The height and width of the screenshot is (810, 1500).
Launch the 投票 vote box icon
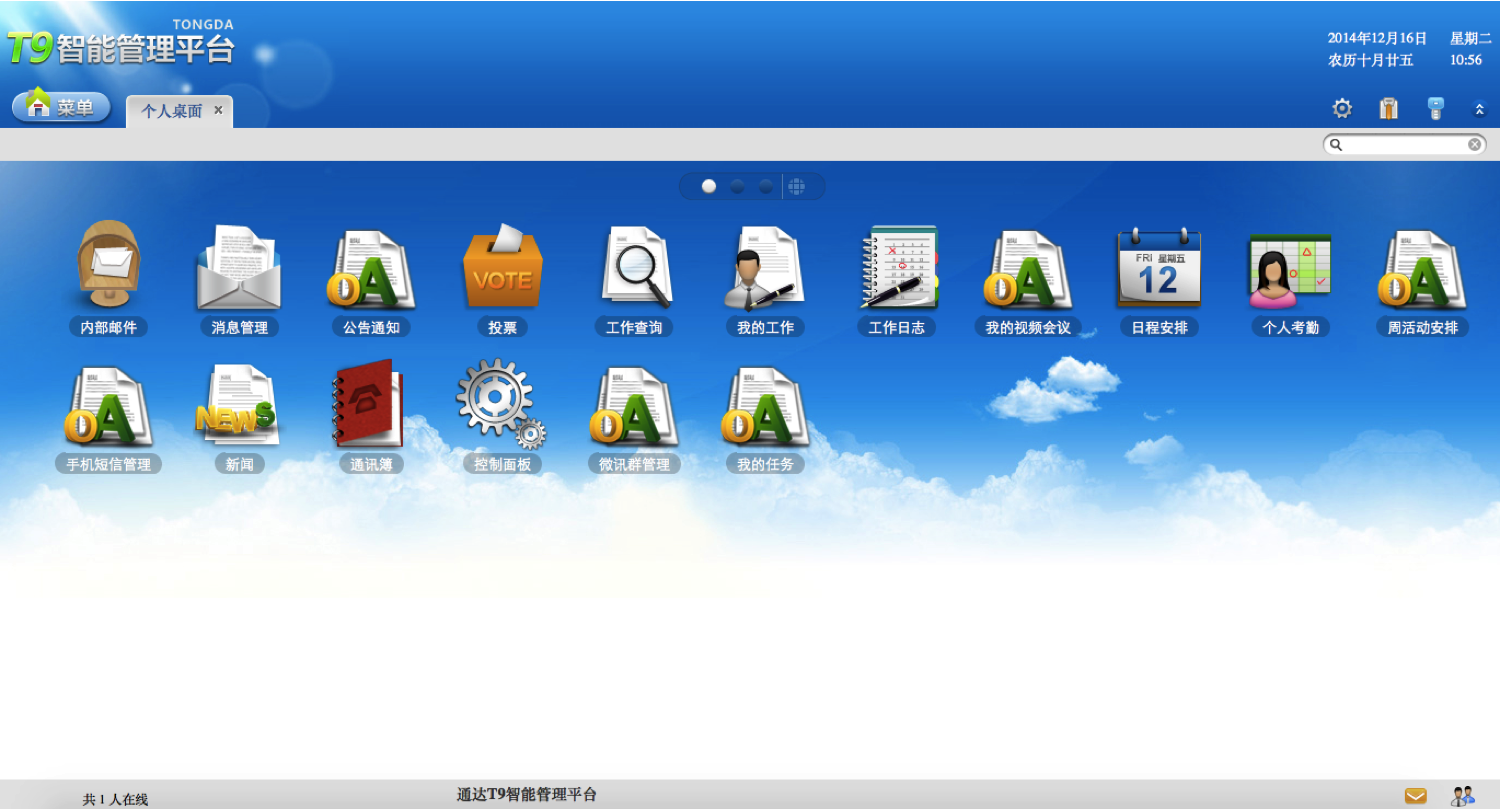502,268
